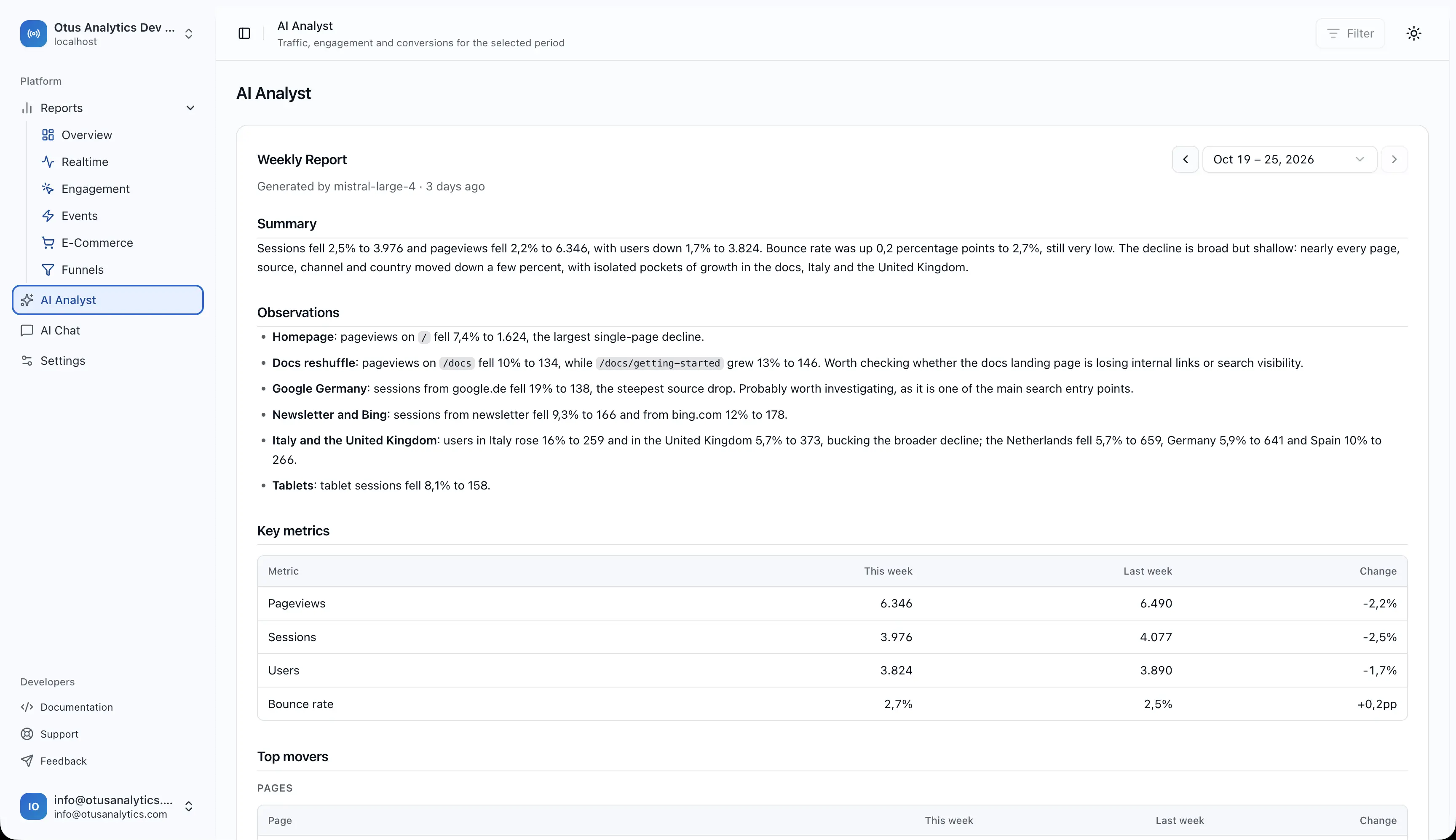Image resolution: width=1456 pixels, height=840 pixels.
Task: Collapse the Reports section chevron
Action: point(190,108)
